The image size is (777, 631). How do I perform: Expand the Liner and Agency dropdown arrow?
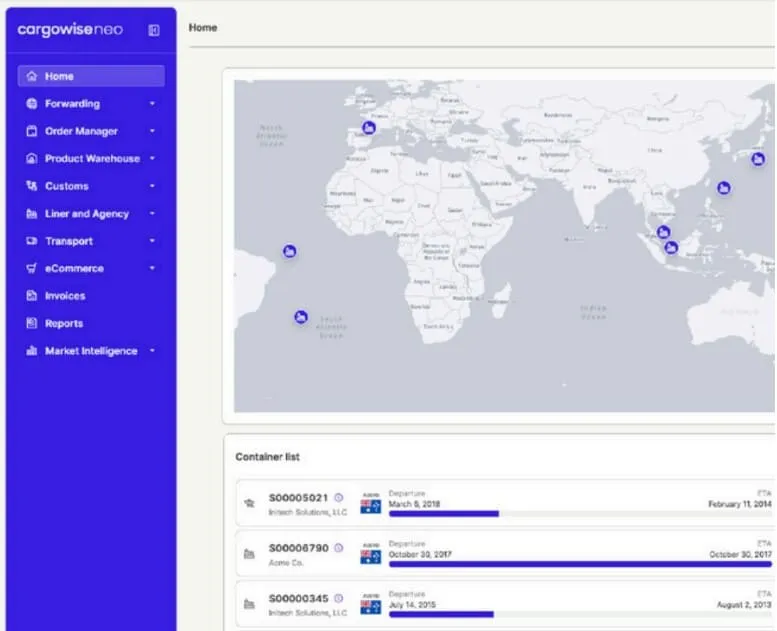tap(152, 214)
